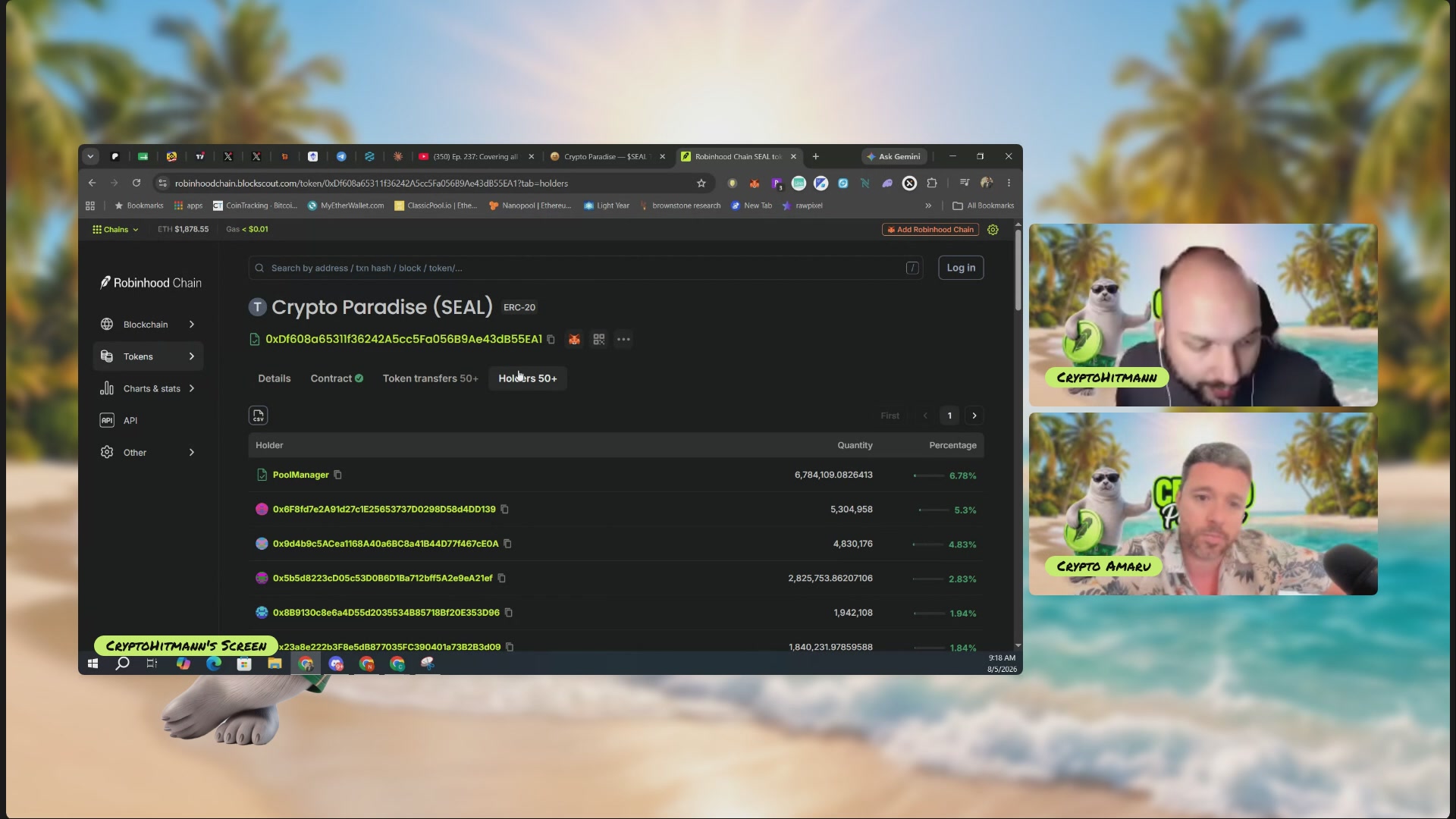Screen dimensions: 1456x819
Task: Open new browser tab plus button
Action: [x=816, y=157]
